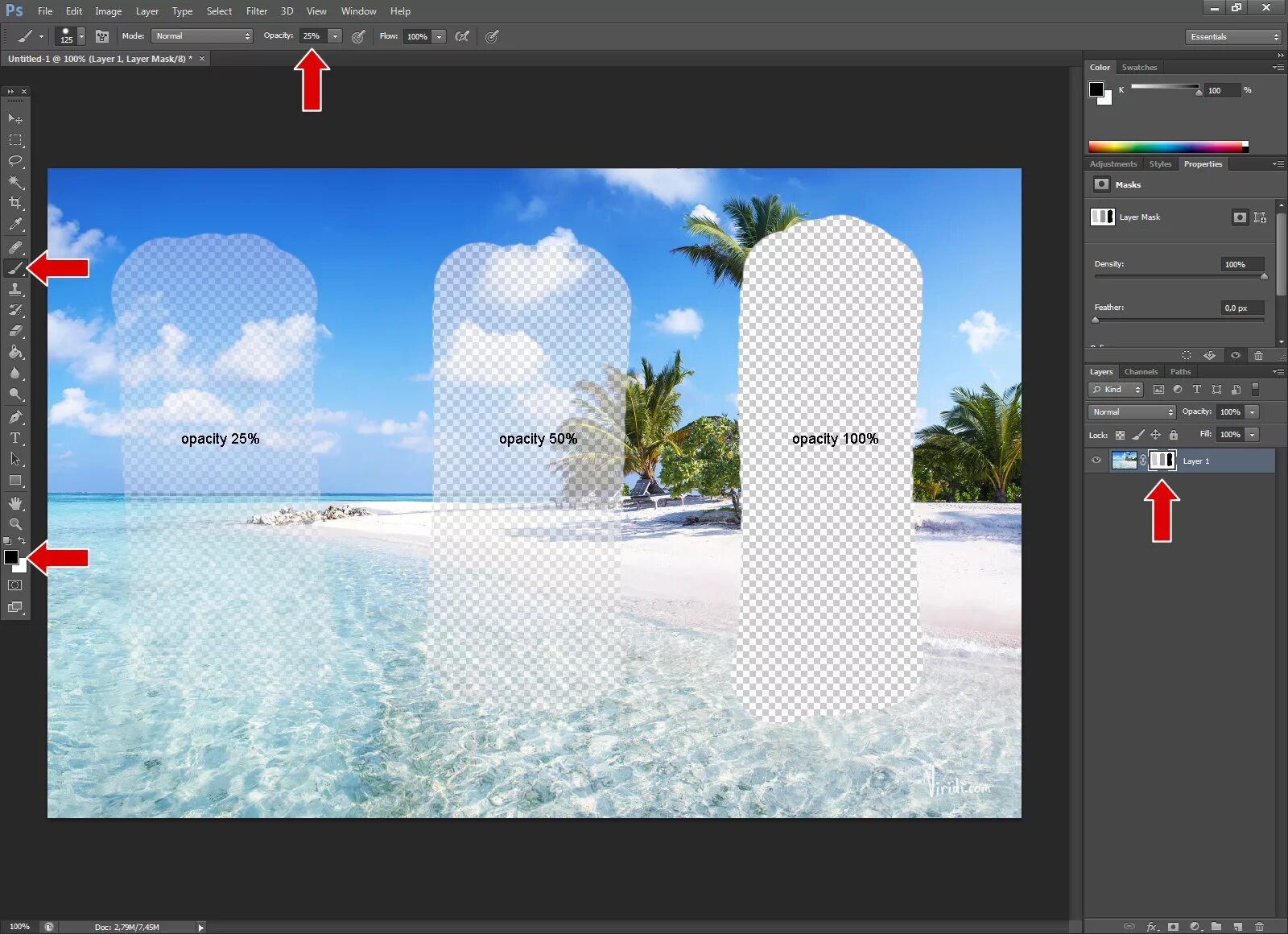Image resolution: width=1288 pixels, height=934 pixels.
Task: Create new fill or adjustment layer
Action: click(x=1195, y=927)
